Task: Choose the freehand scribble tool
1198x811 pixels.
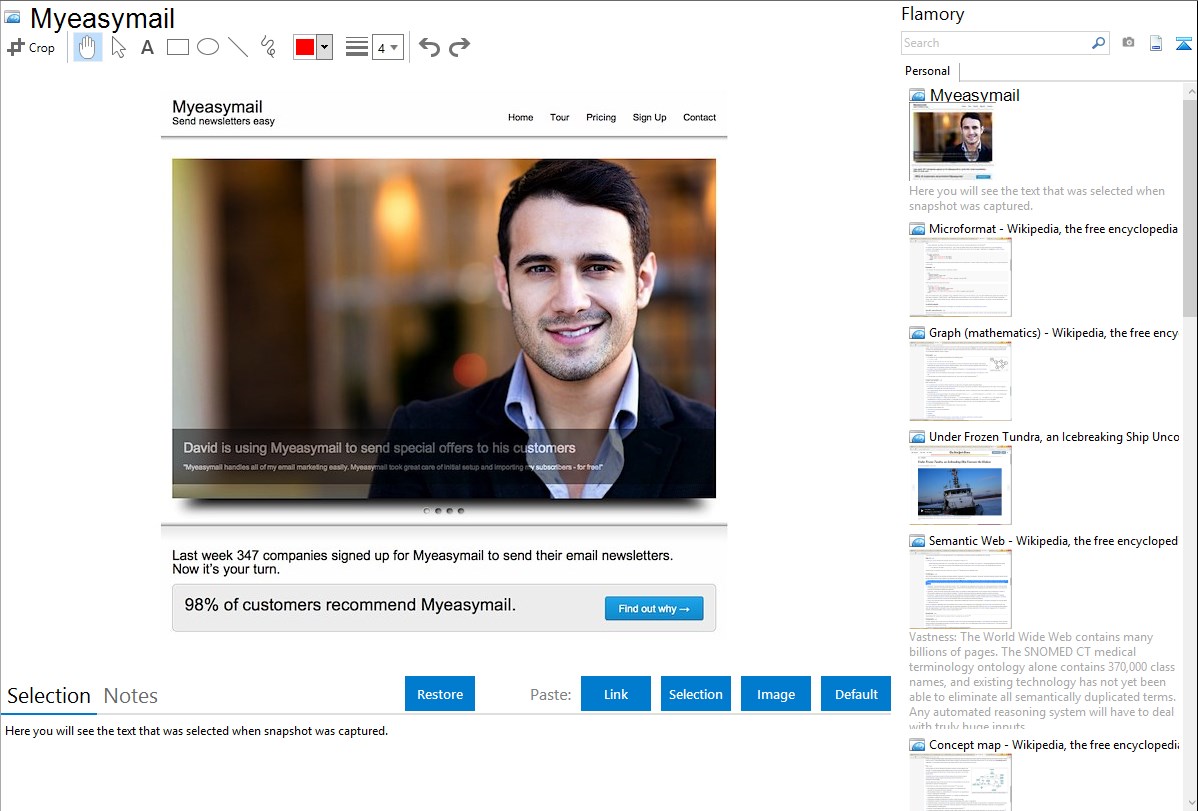Action: click(x=268, y=47)
